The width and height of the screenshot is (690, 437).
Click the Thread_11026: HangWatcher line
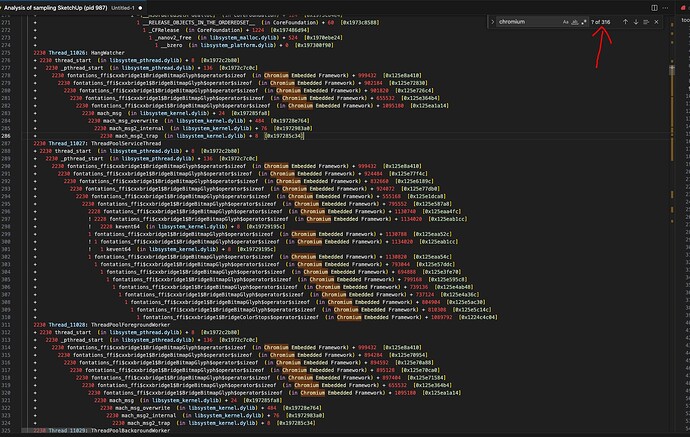pos(79,53)
